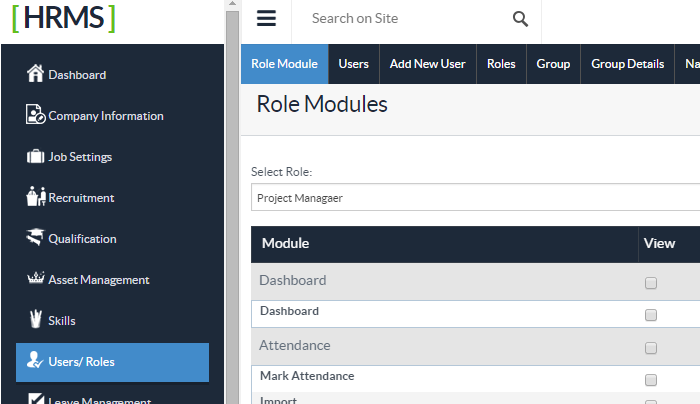This screenshot has height=404, width=700.
Task: Click the HRMS logo
Action: [x=63, y=18]
